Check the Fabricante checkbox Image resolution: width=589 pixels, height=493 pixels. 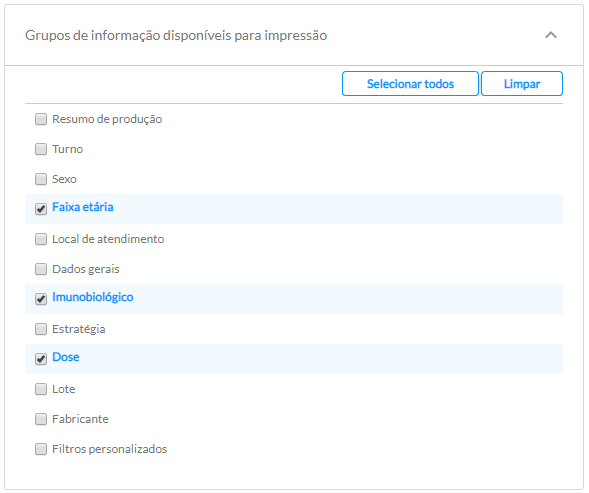click(x=41, y=419)
